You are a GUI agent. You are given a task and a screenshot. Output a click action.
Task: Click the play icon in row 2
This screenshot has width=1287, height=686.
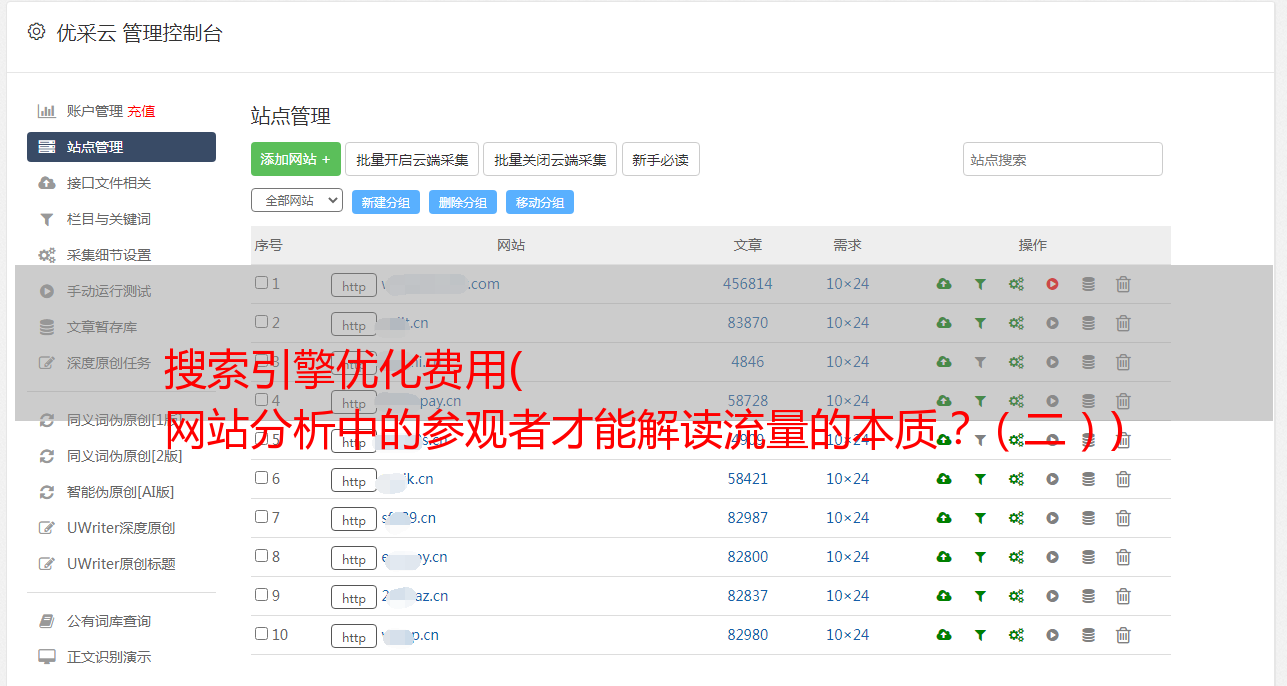(x=1052, y=323)
